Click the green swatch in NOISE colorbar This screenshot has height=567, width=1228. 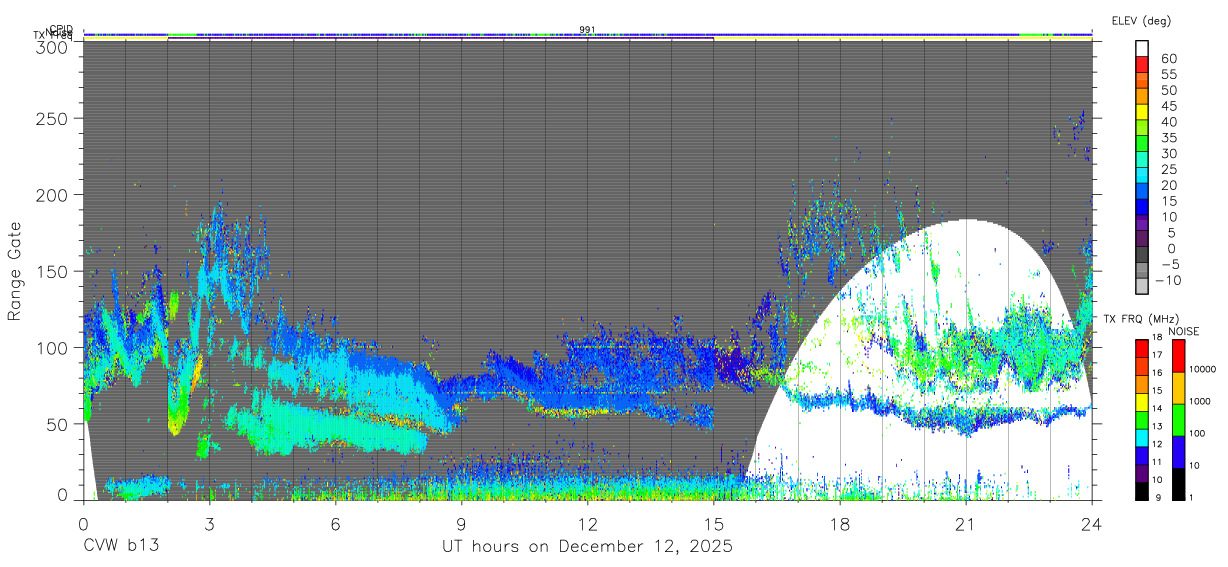click(1178, 420)
